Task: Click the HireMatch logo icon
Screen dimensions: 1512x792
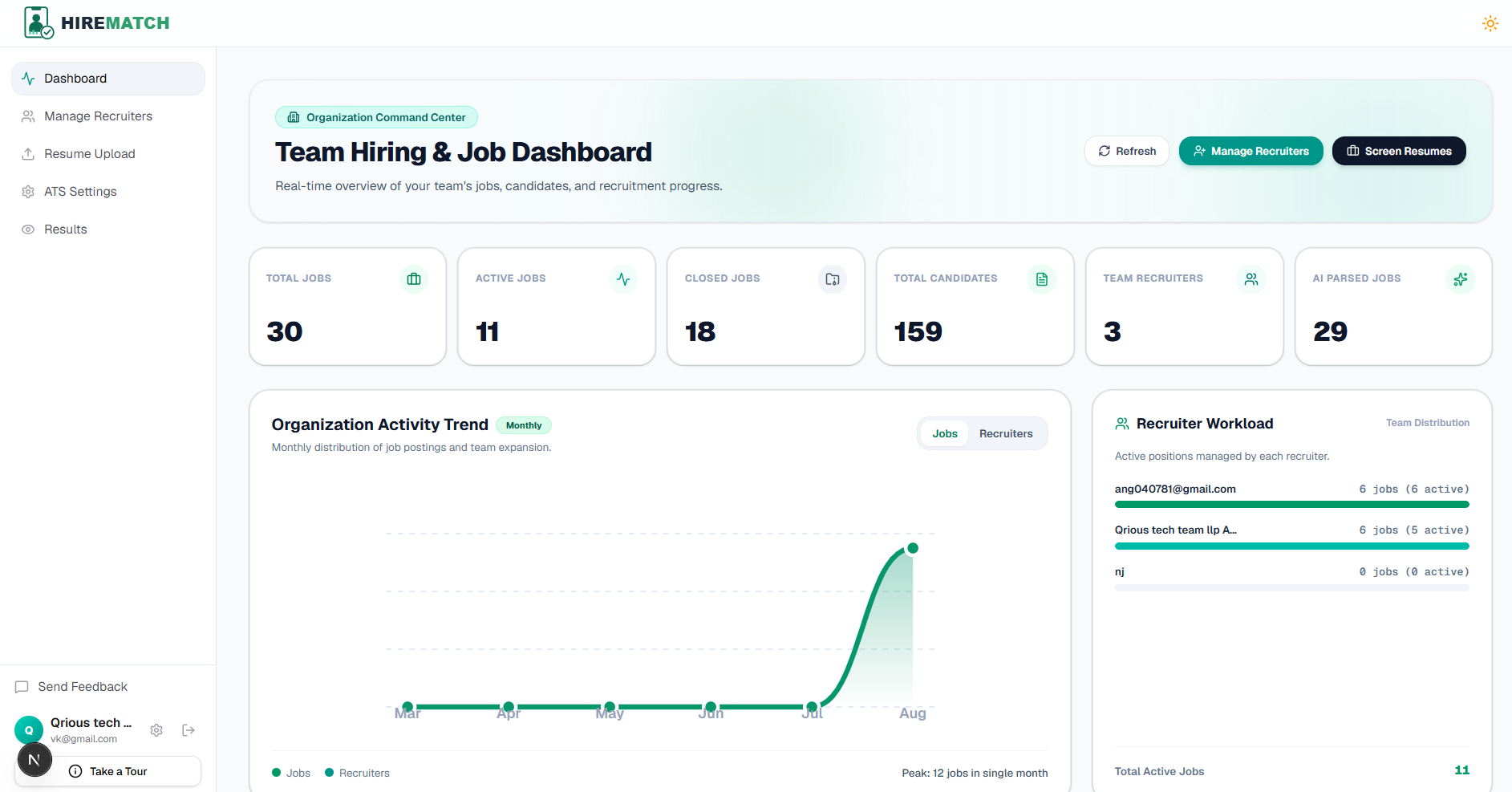Action: tap(39, 22)
